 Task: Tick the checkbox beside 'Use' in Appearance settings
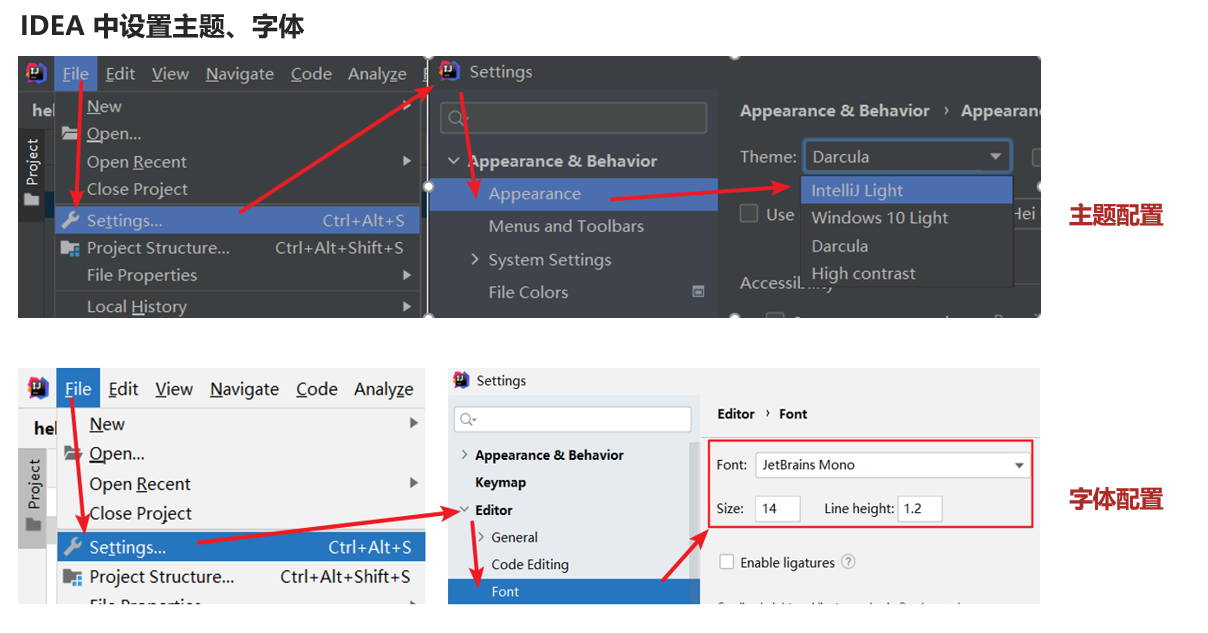coord(748,214)
